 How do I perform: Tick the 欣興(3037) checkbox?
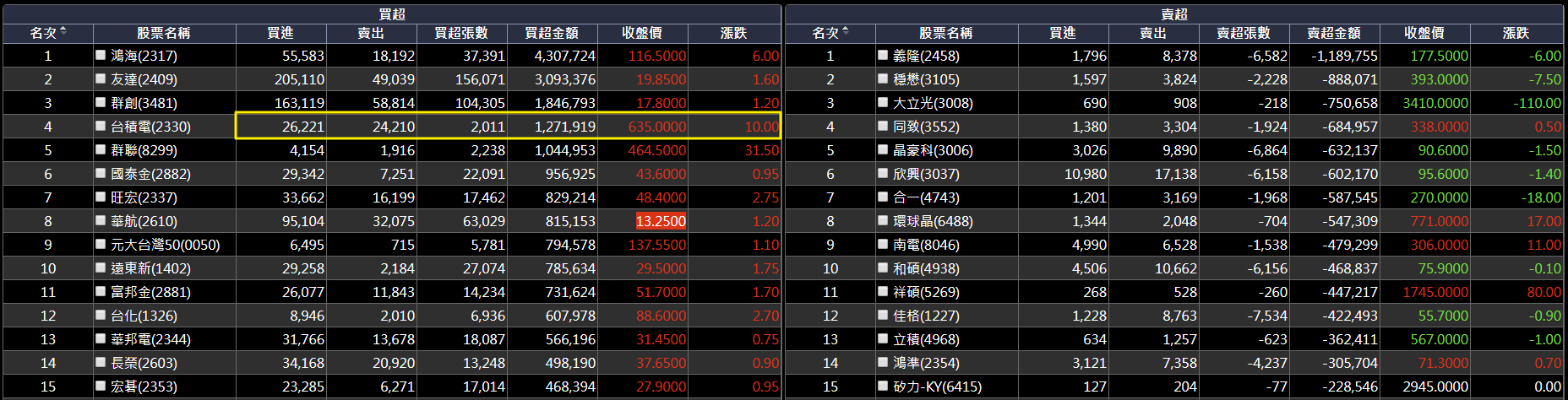click(883, 173)
